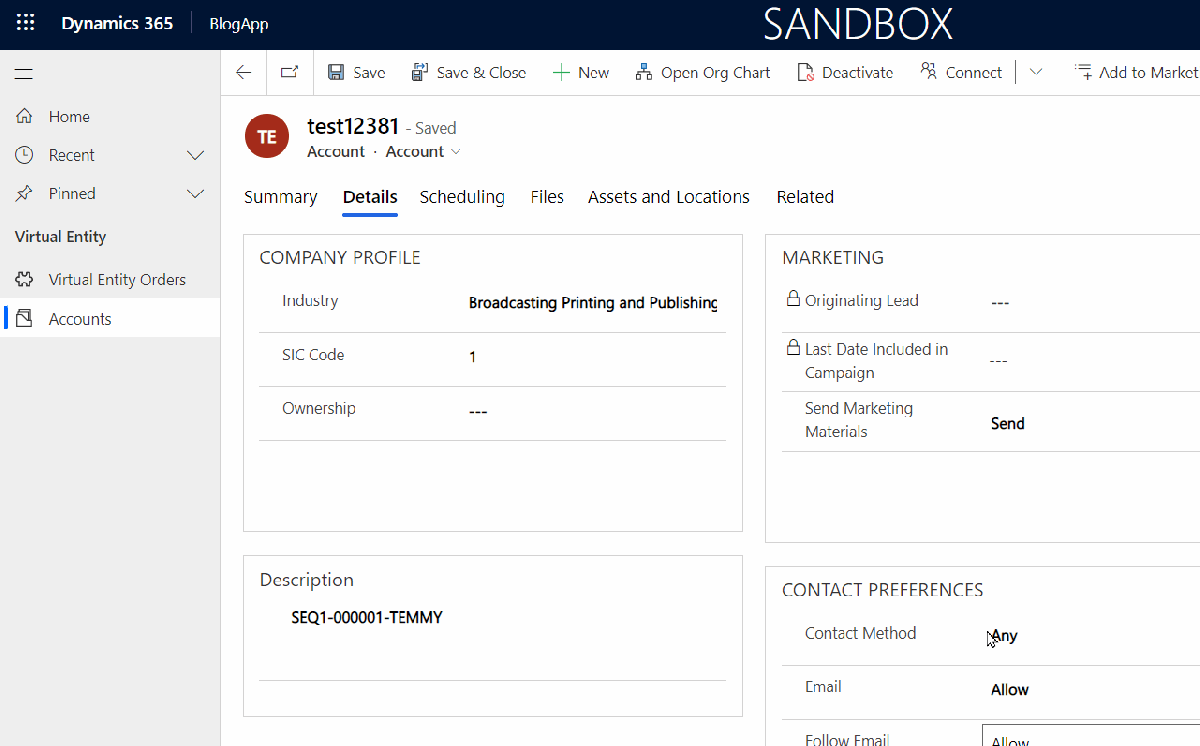This screenshot has height=746, width=1200.
Task: Click the Save command
Action: click(357, 72)
